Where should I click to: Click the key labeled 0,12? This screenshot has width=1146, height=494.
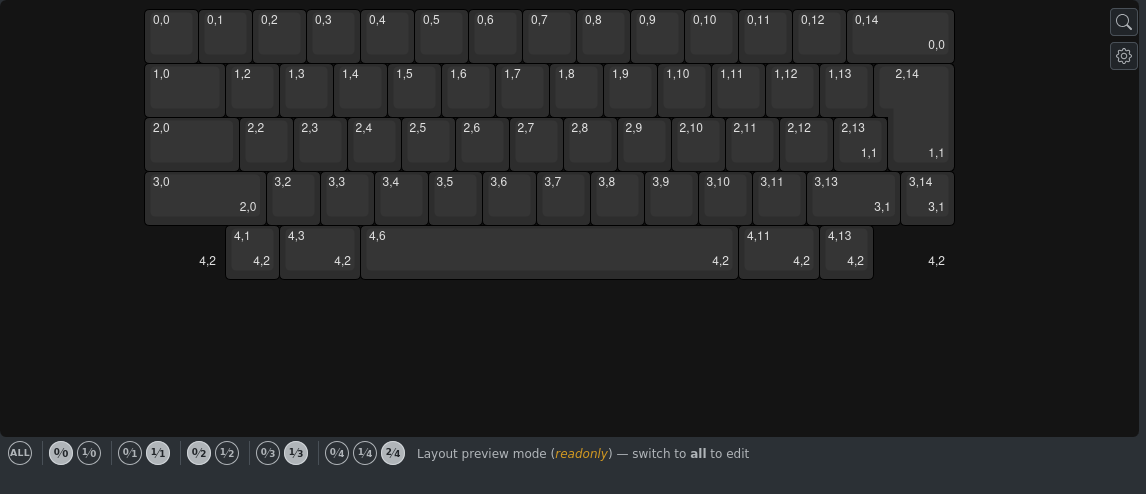click(x=819, y=36)
